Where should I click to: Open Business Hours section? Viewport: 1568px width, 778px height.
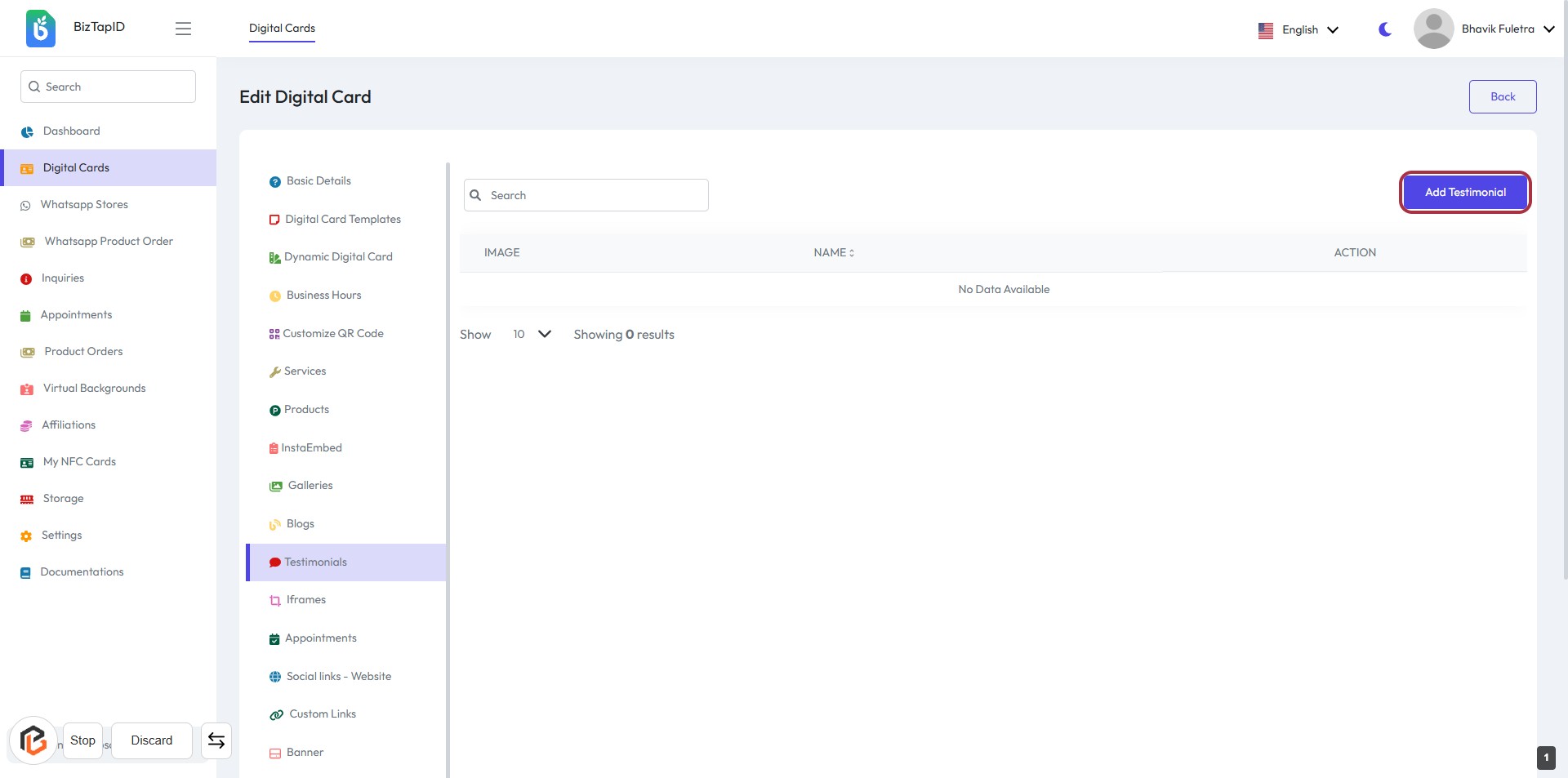click(323, 296)
